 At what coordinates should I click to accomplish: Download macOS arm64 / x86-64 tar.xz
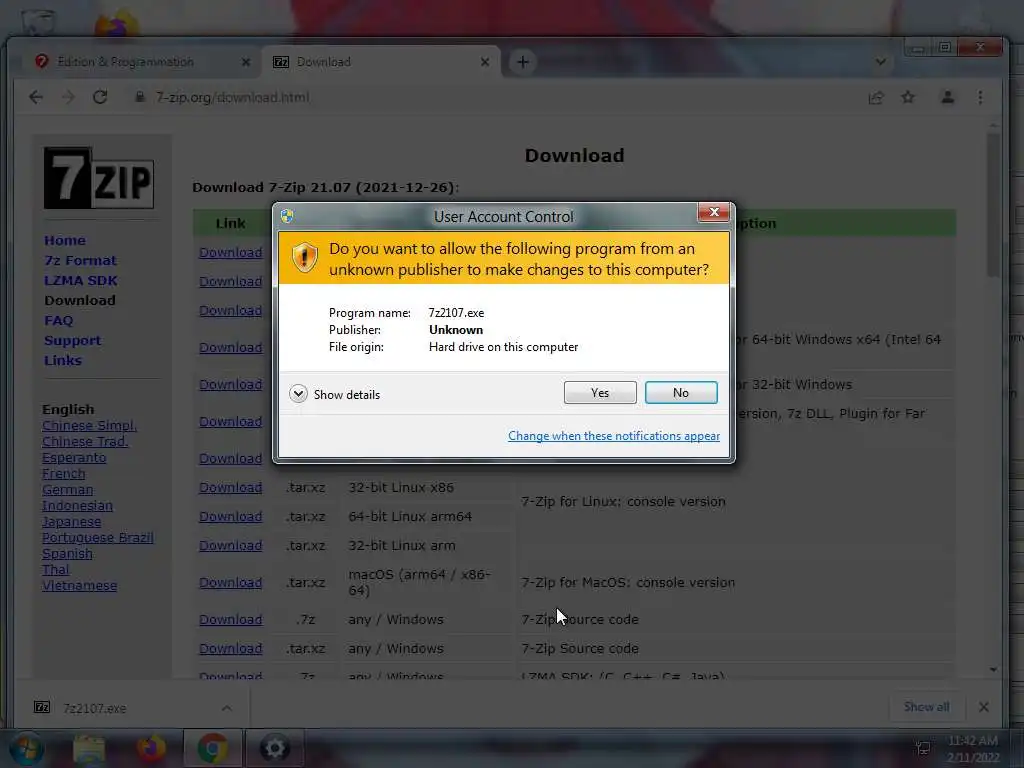tap(231, 583)
